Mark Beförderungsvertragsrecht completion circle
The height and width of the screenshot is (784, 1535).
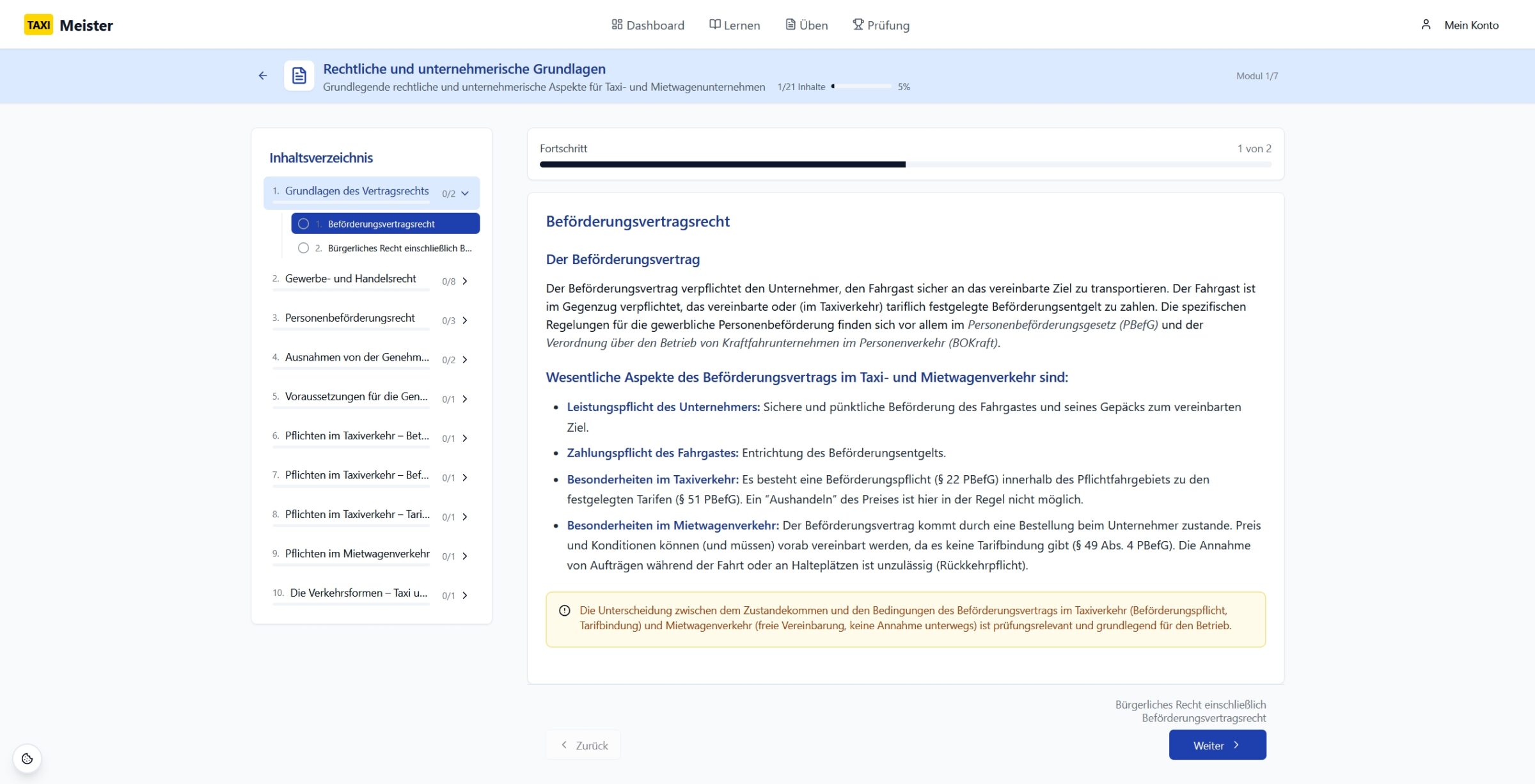[x=304, y=224]
